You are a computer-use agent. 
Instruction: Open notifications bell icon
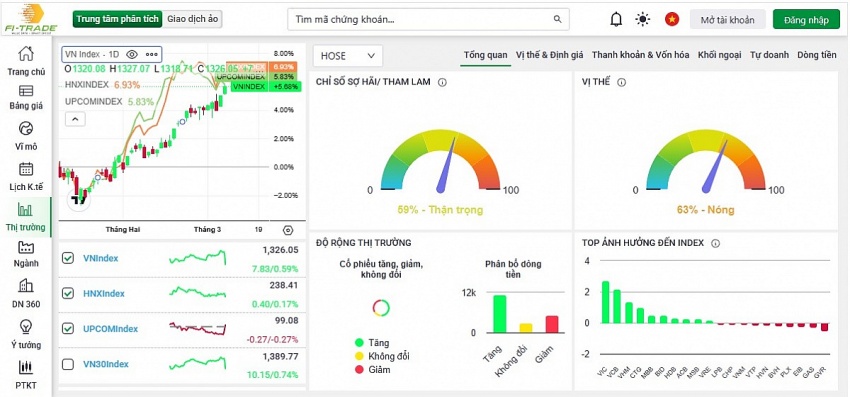[616, 20]
